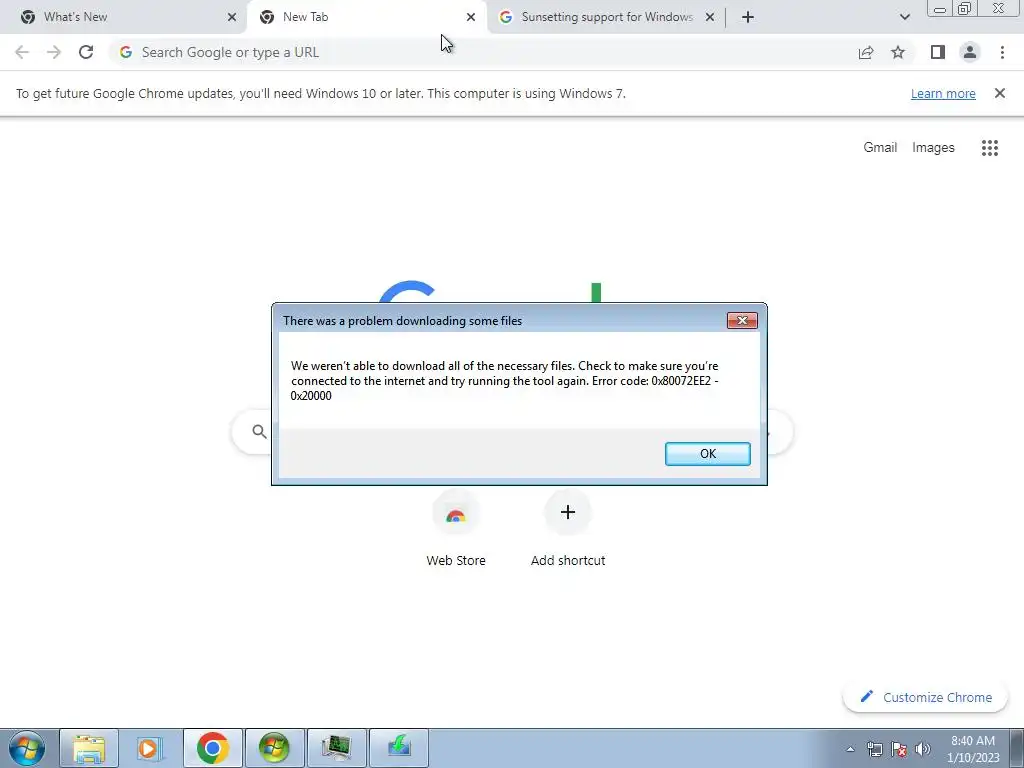Open the Chrome profile avatar

tap(970, 52)
